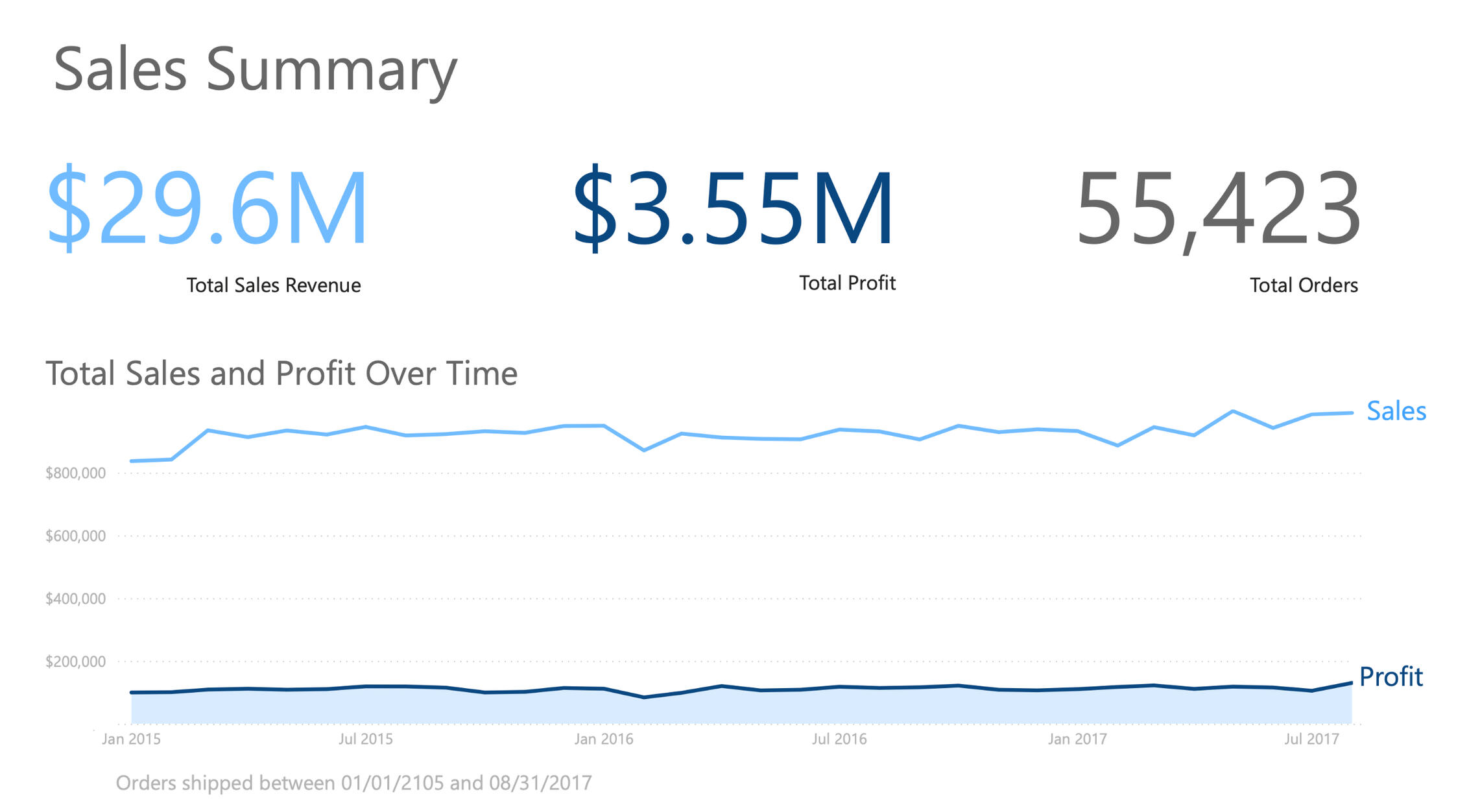Click the $200,000 y-axis label
This screenshot has height=812, width=1469.
pyautogui.click(x=75, y=662)
